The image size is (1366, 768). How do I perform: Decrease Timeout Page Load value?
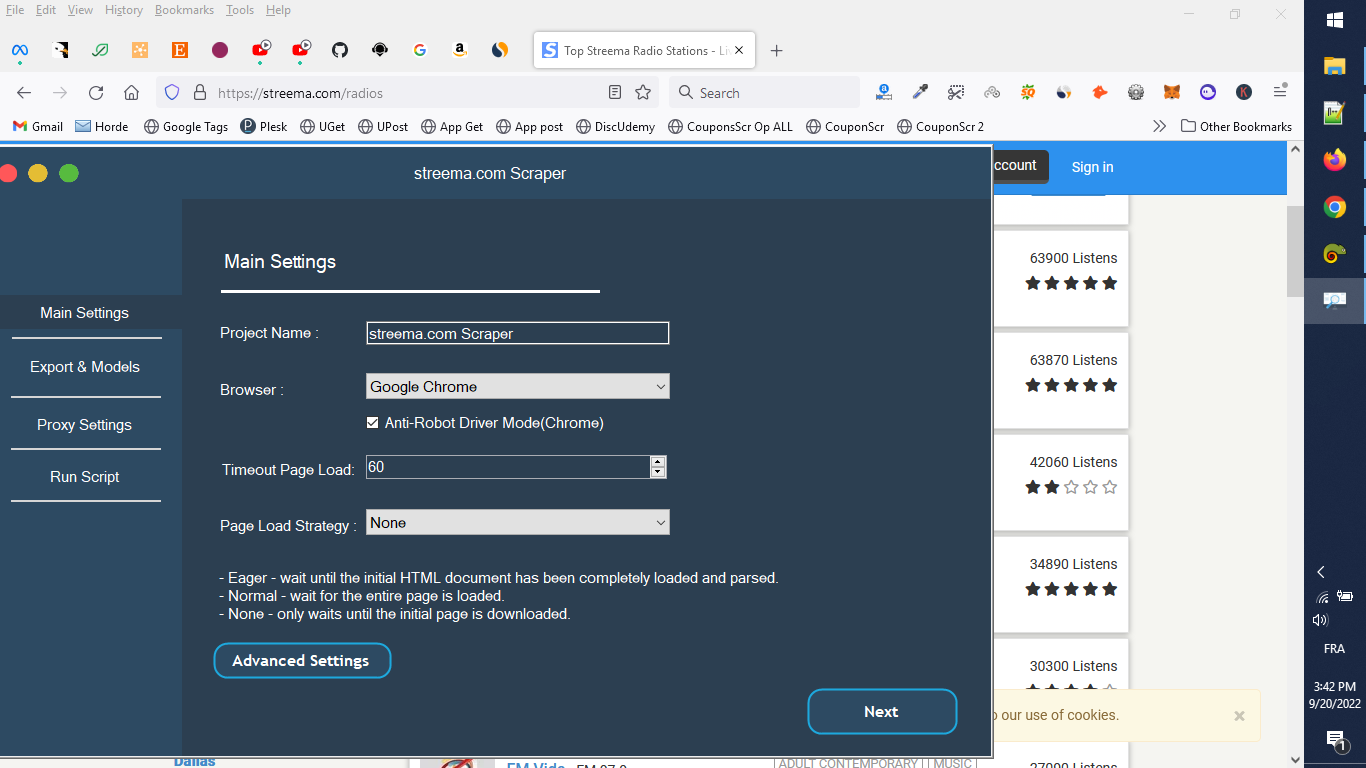click(657, 472)
